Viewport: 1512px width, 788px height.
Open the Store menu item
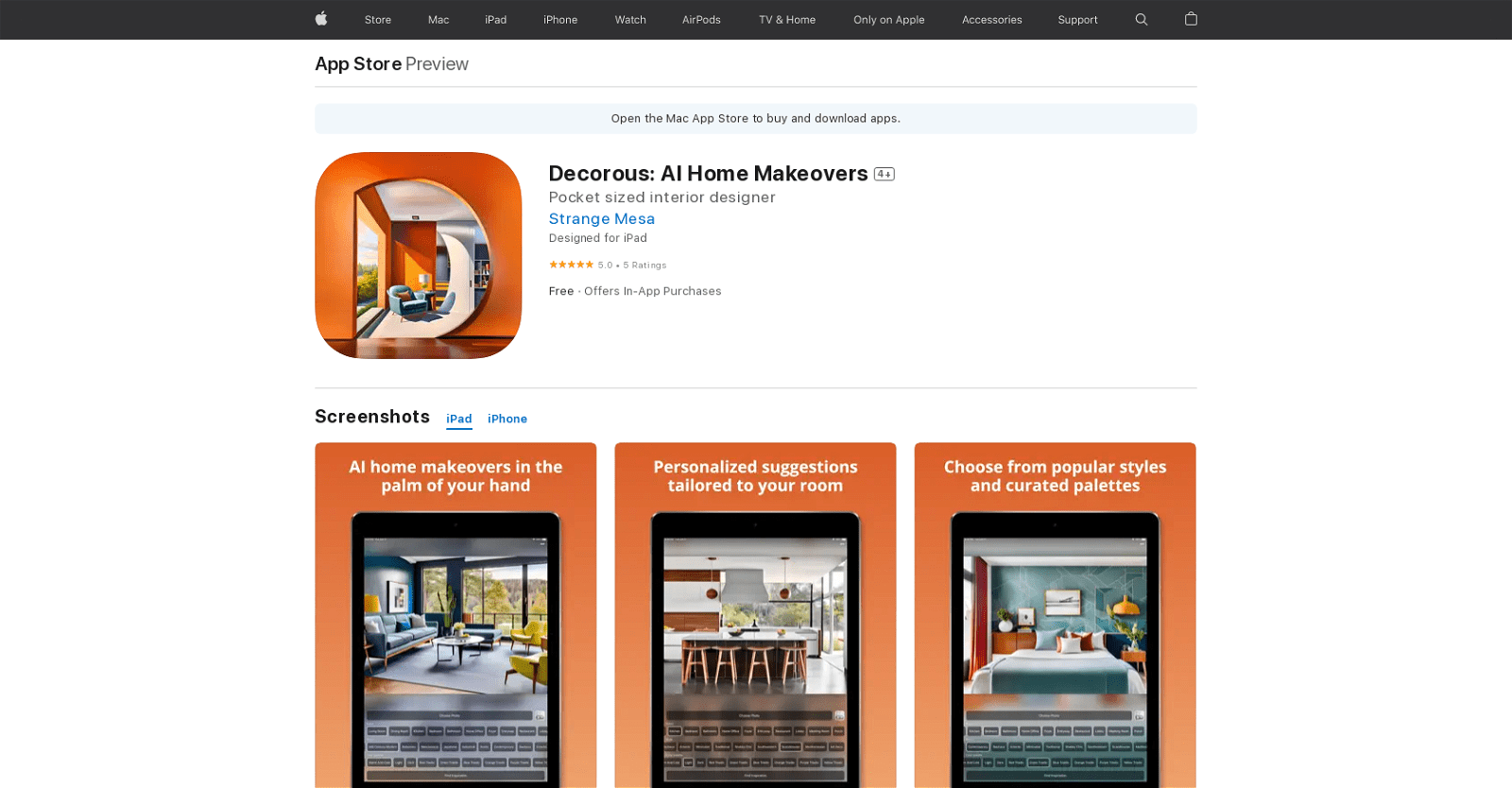coord(378,20)
